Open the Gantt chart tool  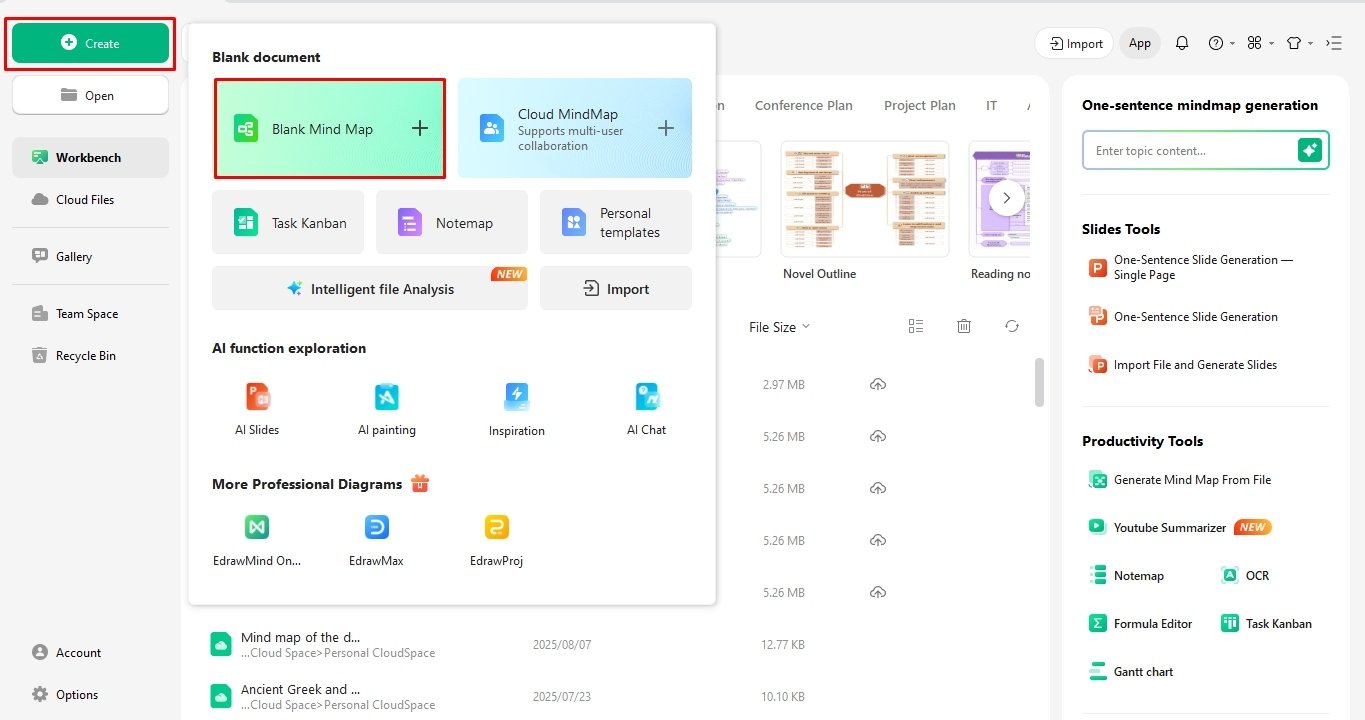click(1131, 671)
